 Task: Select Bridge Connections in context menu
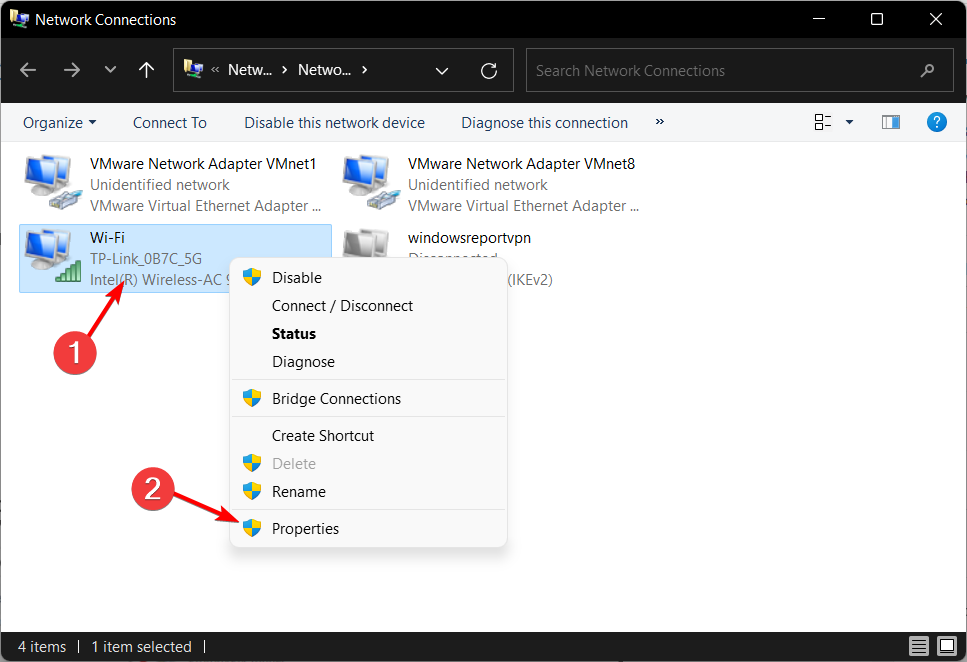pos(336,398)
